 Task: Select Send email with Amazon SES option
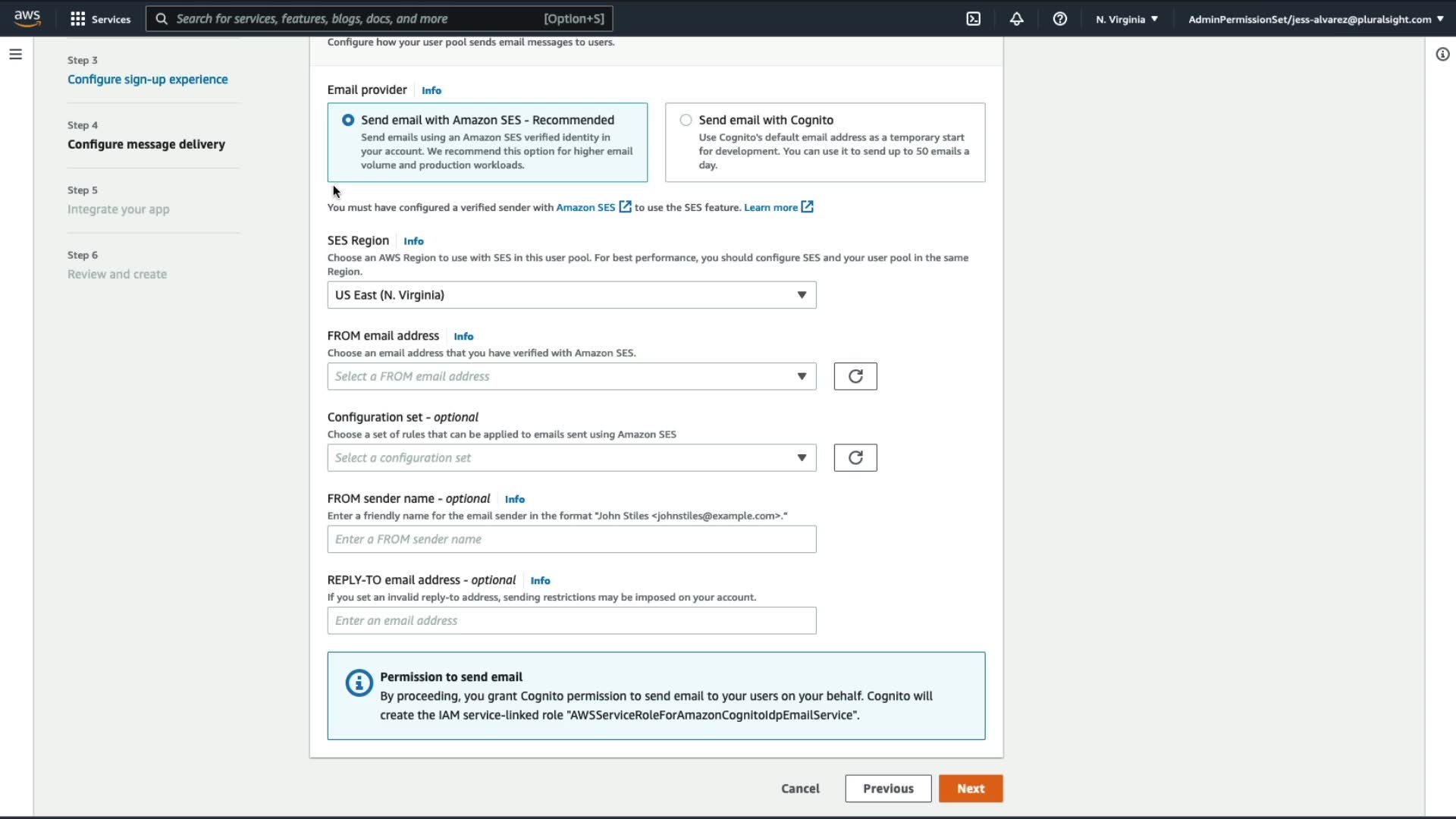(x=348, y=120)
